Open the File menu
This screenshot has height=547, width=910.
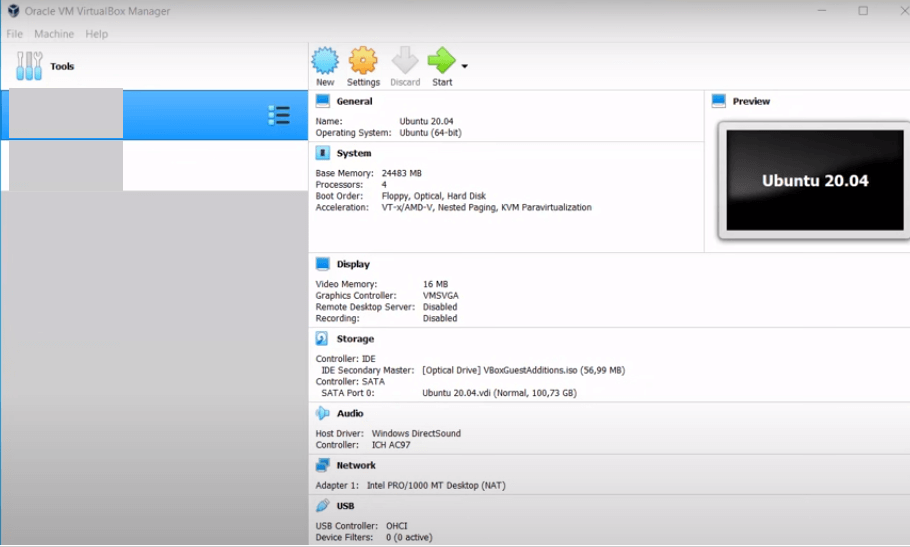[x=15, y=34]
